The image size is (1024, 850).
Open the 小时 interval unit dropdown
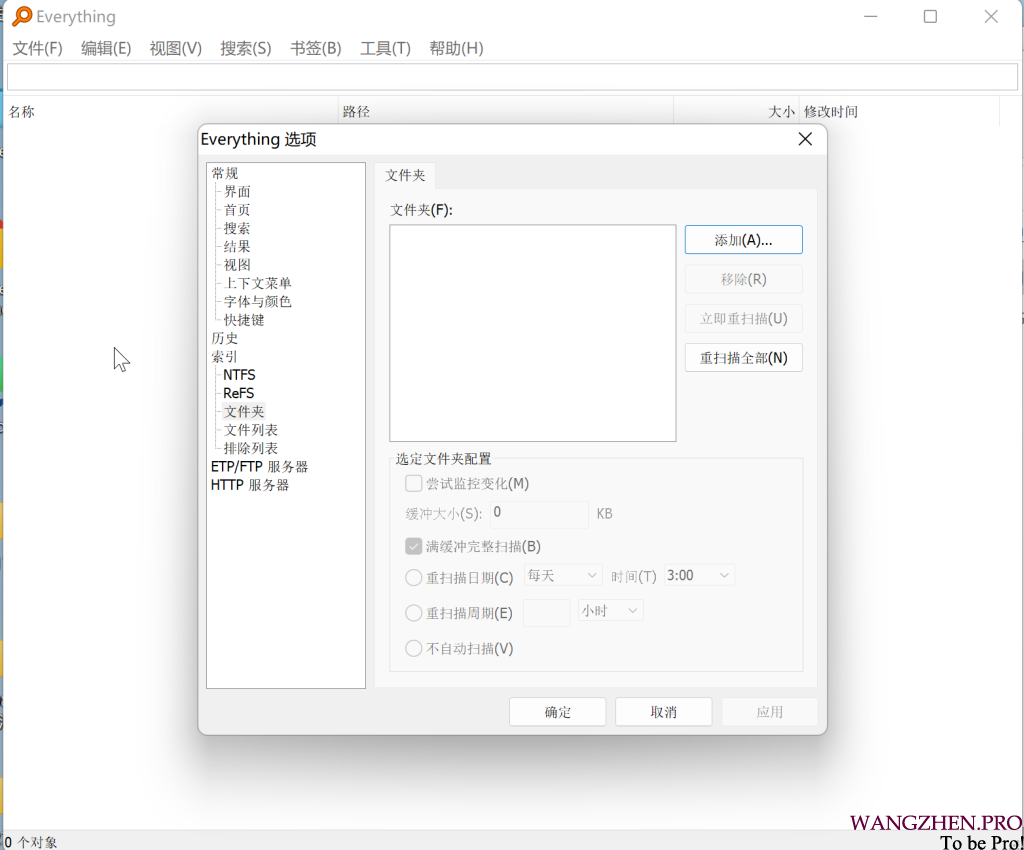tap(610, 611)
